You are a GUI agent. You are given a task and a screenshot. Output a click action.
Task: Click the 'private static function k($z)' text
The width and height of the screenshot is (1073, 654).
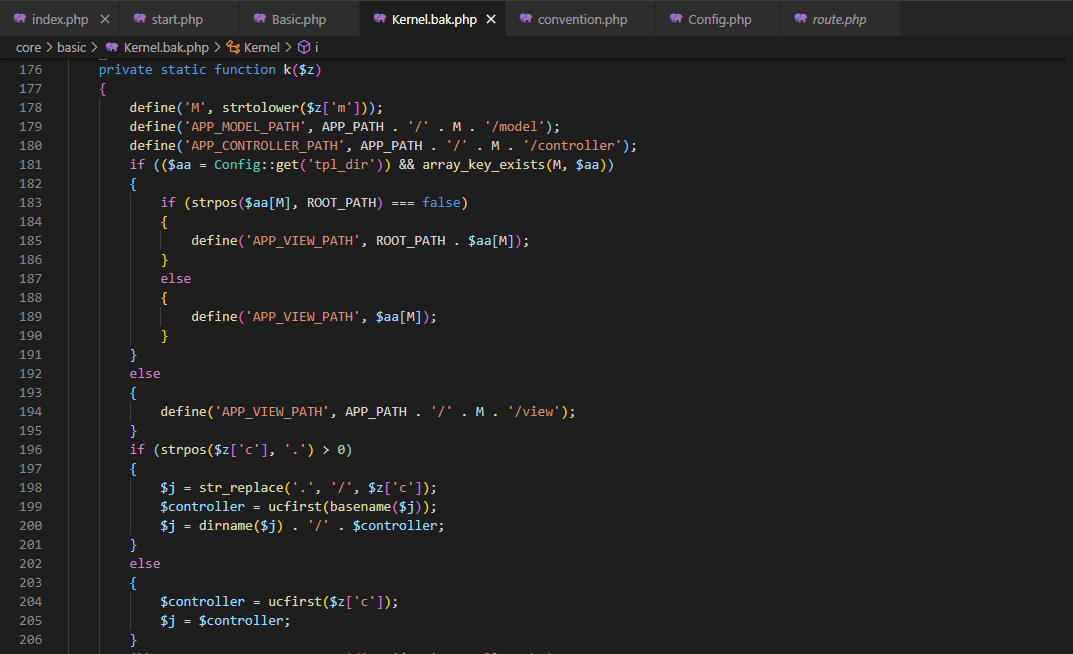pyautogui.click(x=210, y=70)
